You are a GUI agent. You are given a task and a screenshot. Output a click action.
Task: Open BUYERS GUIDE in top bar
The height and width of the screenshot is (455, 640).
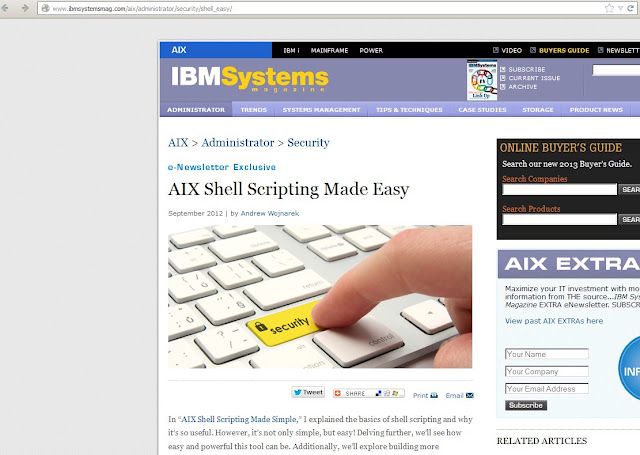[x=560, y=51]
